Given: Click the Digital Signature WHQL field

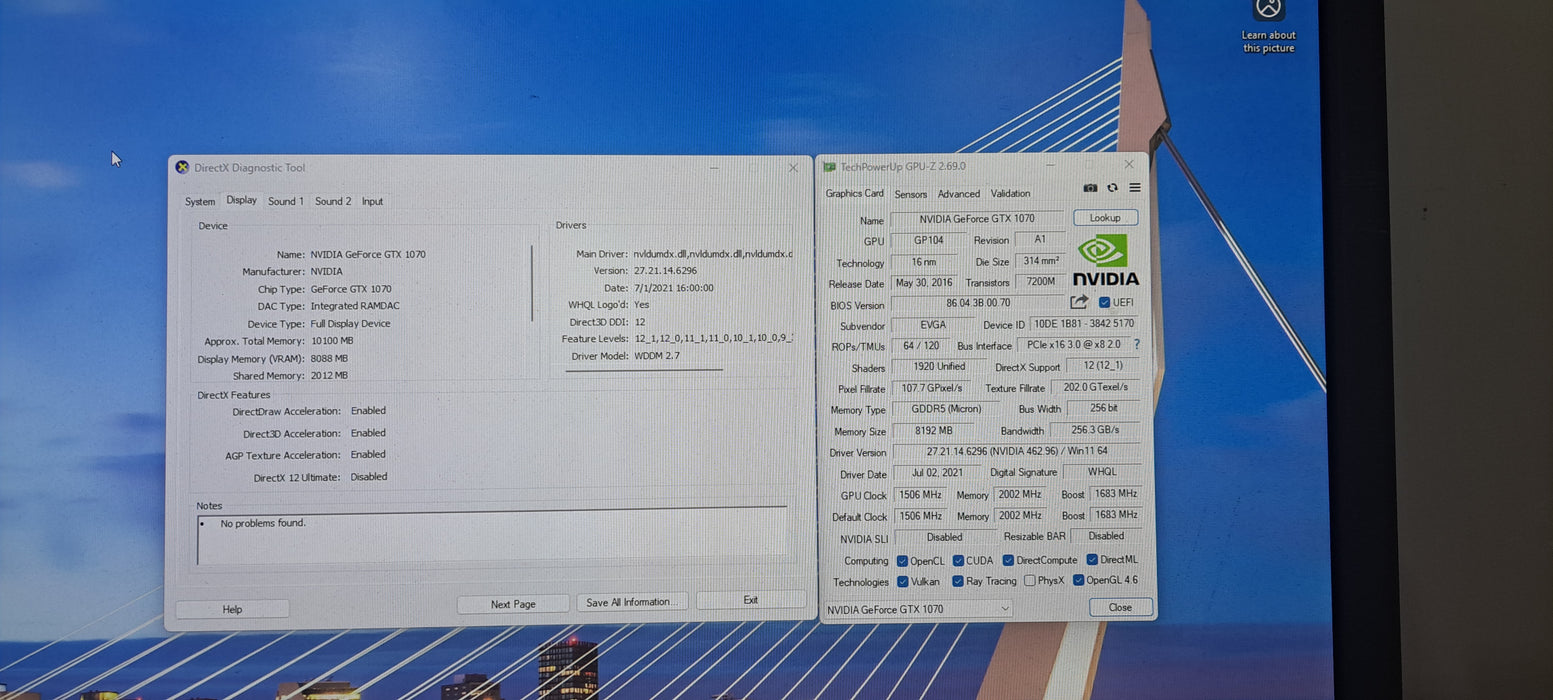Looking at the screenshot, I should (1101, 472).
